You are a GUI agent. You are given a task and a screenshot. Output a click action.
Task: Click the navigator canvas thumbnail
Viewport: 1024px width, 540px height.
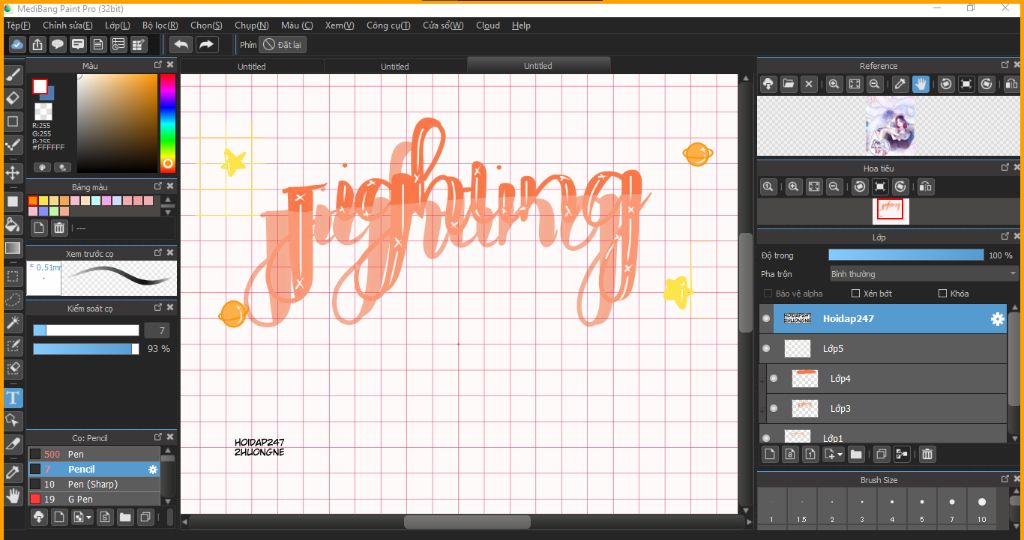[890, 210]
